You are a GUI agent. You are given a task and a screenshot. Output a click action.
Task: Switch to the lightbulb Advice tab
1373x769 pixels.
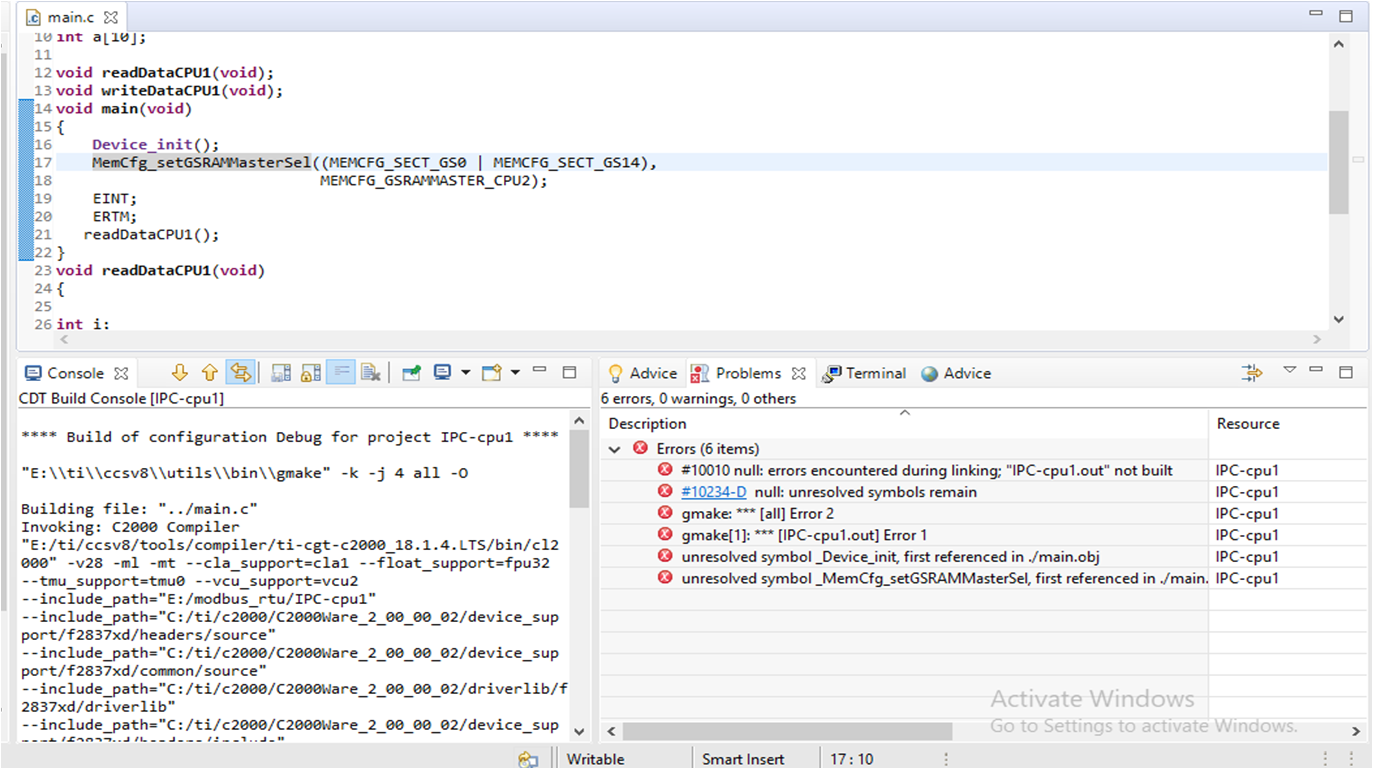coord(643,373)
